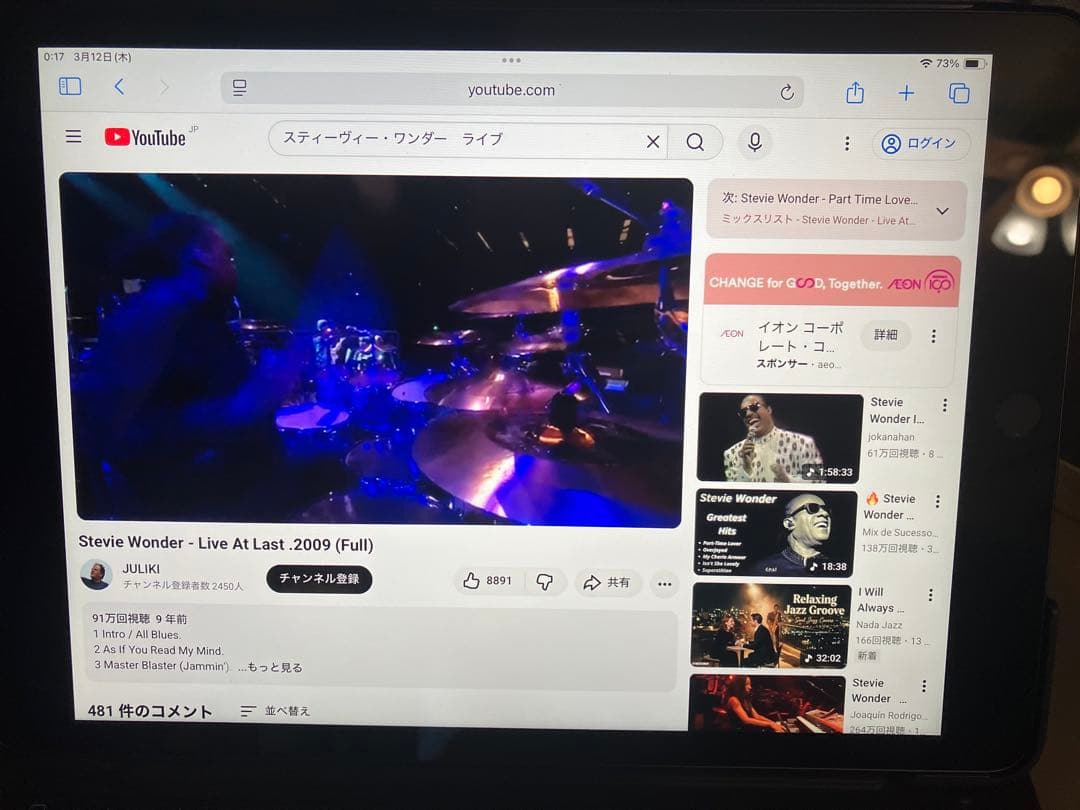Tap the main video player
This screenshot has height=810, width=1080.
click(378, 351)
